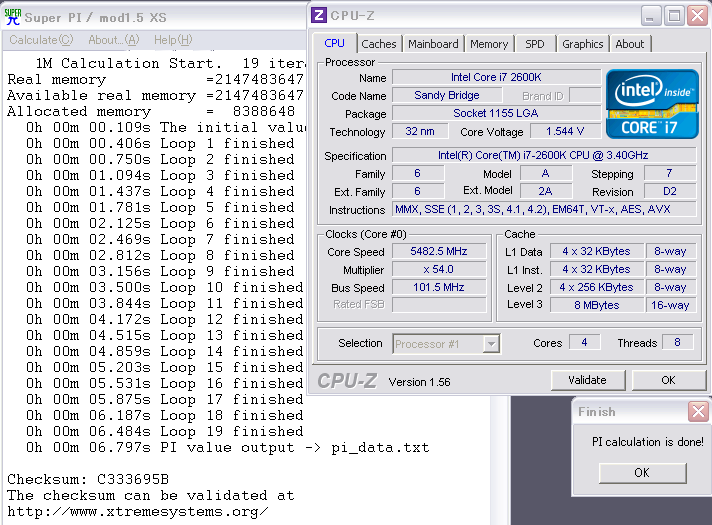Open the About tab in CPU-Z
Image resolution: width=712 pixels, height=525 pixels.
pos(630,44)
